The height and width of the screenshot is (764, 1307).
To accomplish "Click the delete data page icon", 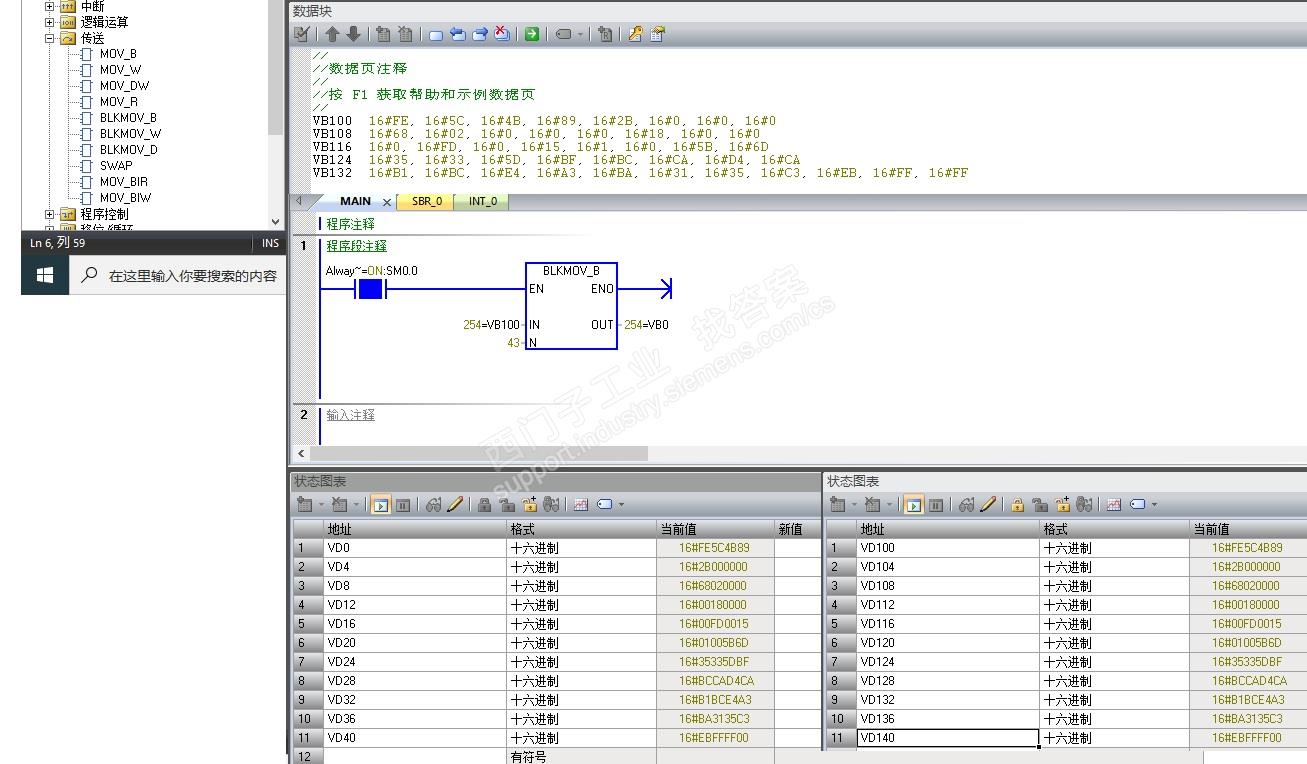I will [x=405, y=34].
